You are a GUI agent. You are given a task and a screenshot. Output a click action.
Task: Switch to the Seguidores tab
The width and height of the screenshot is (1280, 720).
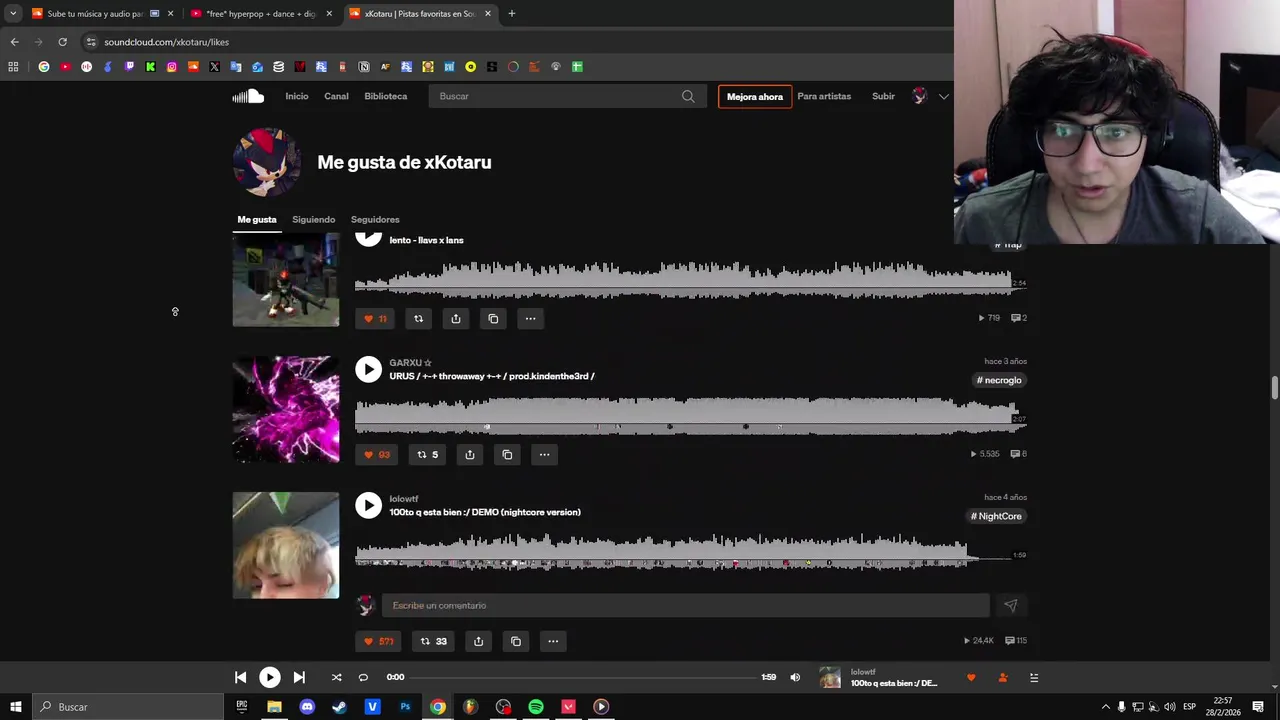[x=375, y=219]
